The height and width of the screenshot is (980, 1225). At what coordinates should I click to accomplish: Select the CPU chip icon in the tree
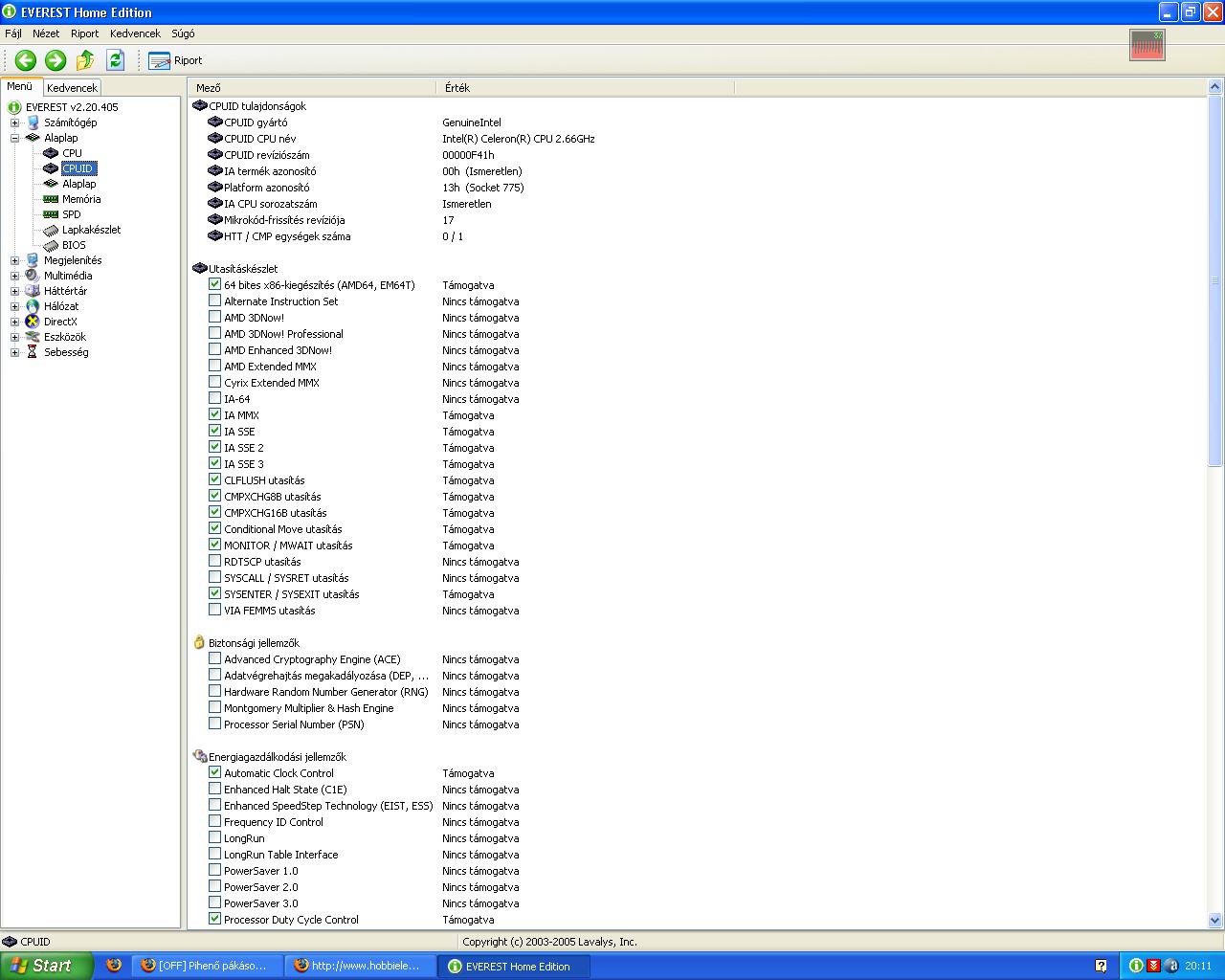pos(52,153)
